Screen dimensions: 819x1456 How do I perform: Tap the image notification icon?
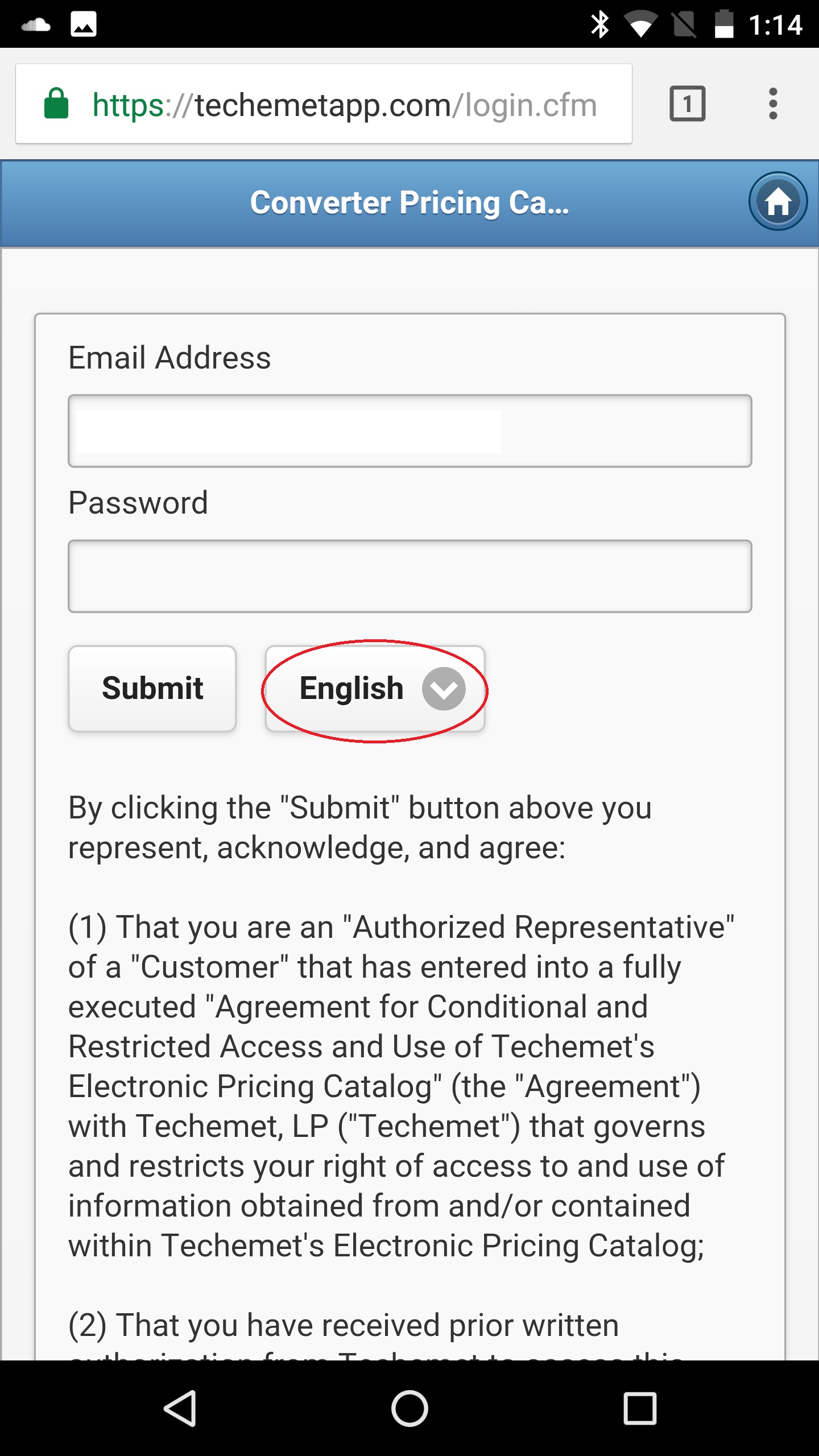[84, 24]
